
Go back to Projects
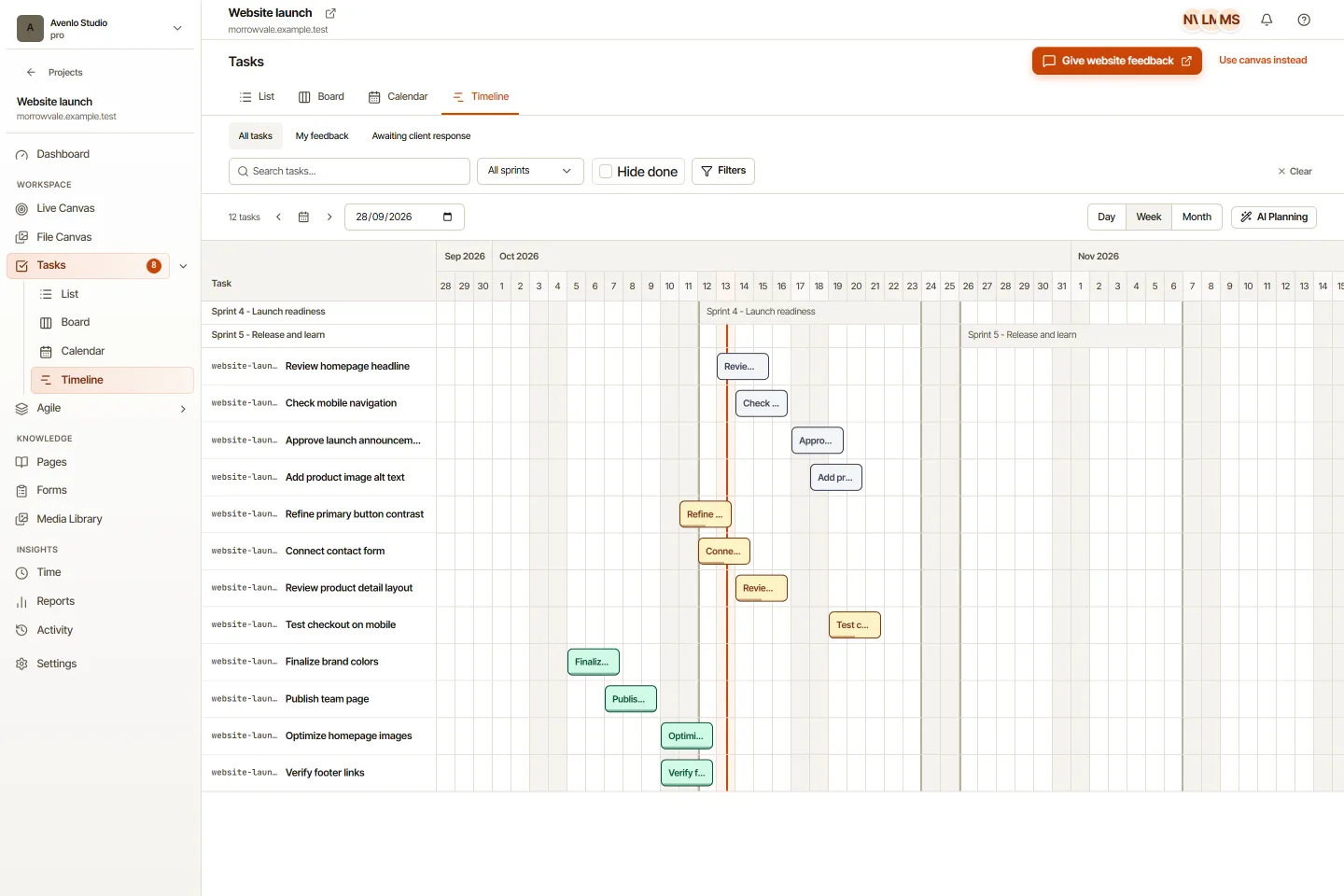[55, 72]
